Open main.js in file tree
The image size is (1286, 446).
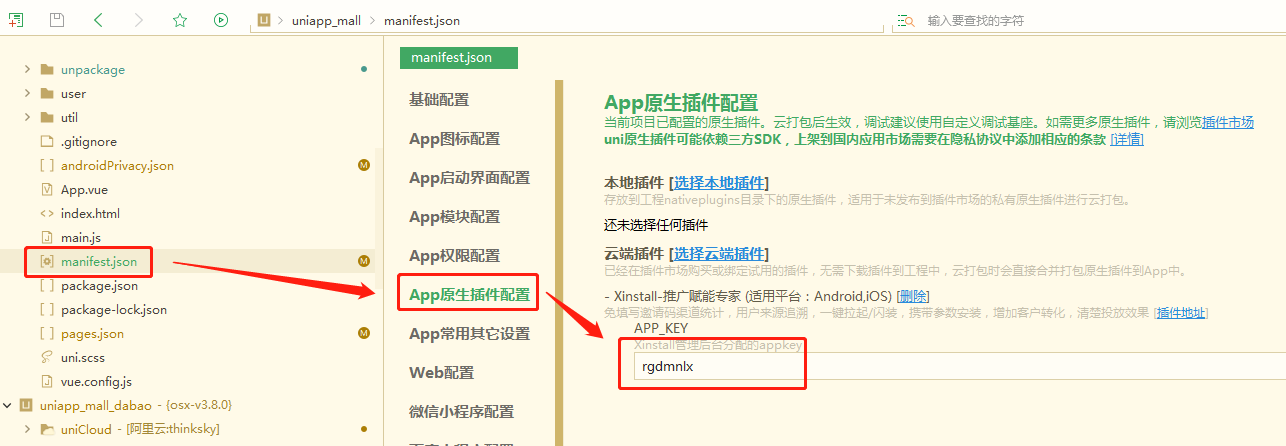[x=81, y=238]
